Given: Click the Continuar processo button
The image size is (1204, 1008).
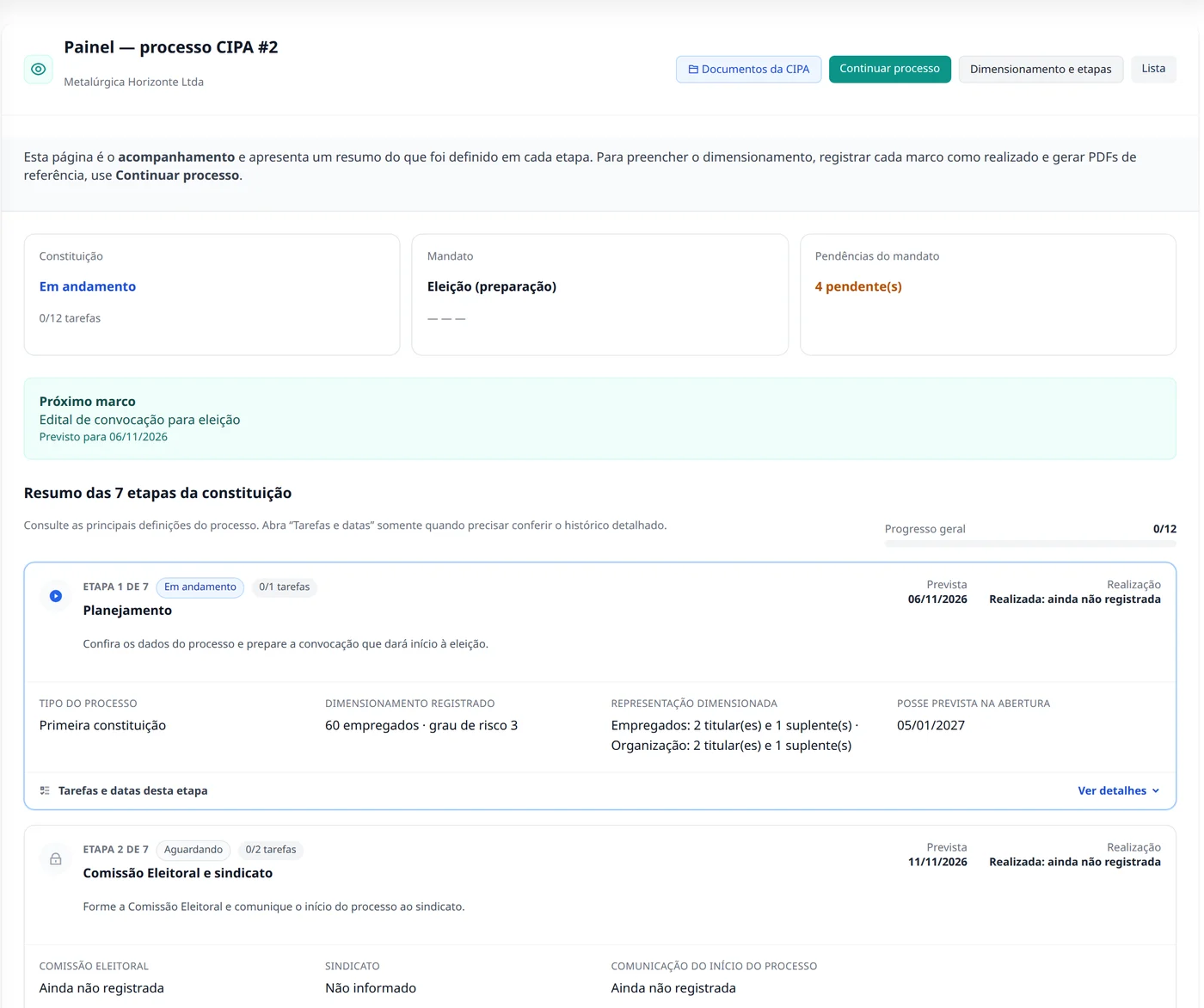Looking at the screenshot, I should click(x=889, y=69).
